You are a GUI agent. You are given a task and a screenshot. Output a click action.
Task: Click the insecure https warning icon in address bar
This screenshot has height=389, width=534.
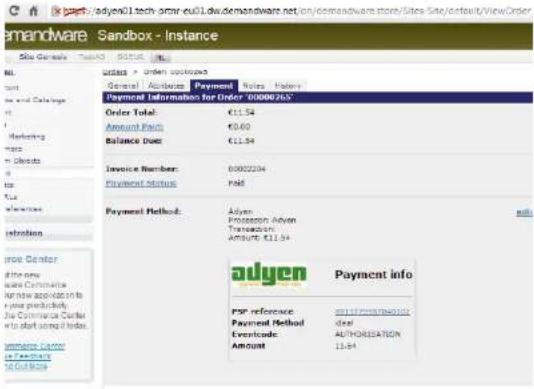click(x=56, y=12)
